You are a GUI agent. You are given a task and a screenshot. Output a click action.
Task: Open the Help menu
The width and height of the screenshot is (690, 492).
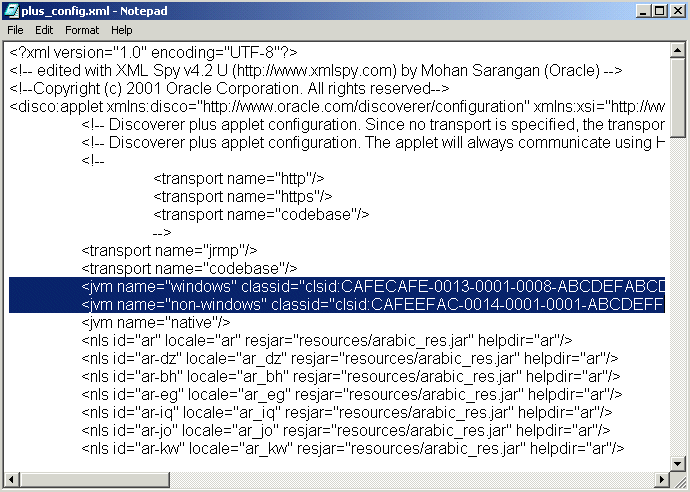pos(121,30)
